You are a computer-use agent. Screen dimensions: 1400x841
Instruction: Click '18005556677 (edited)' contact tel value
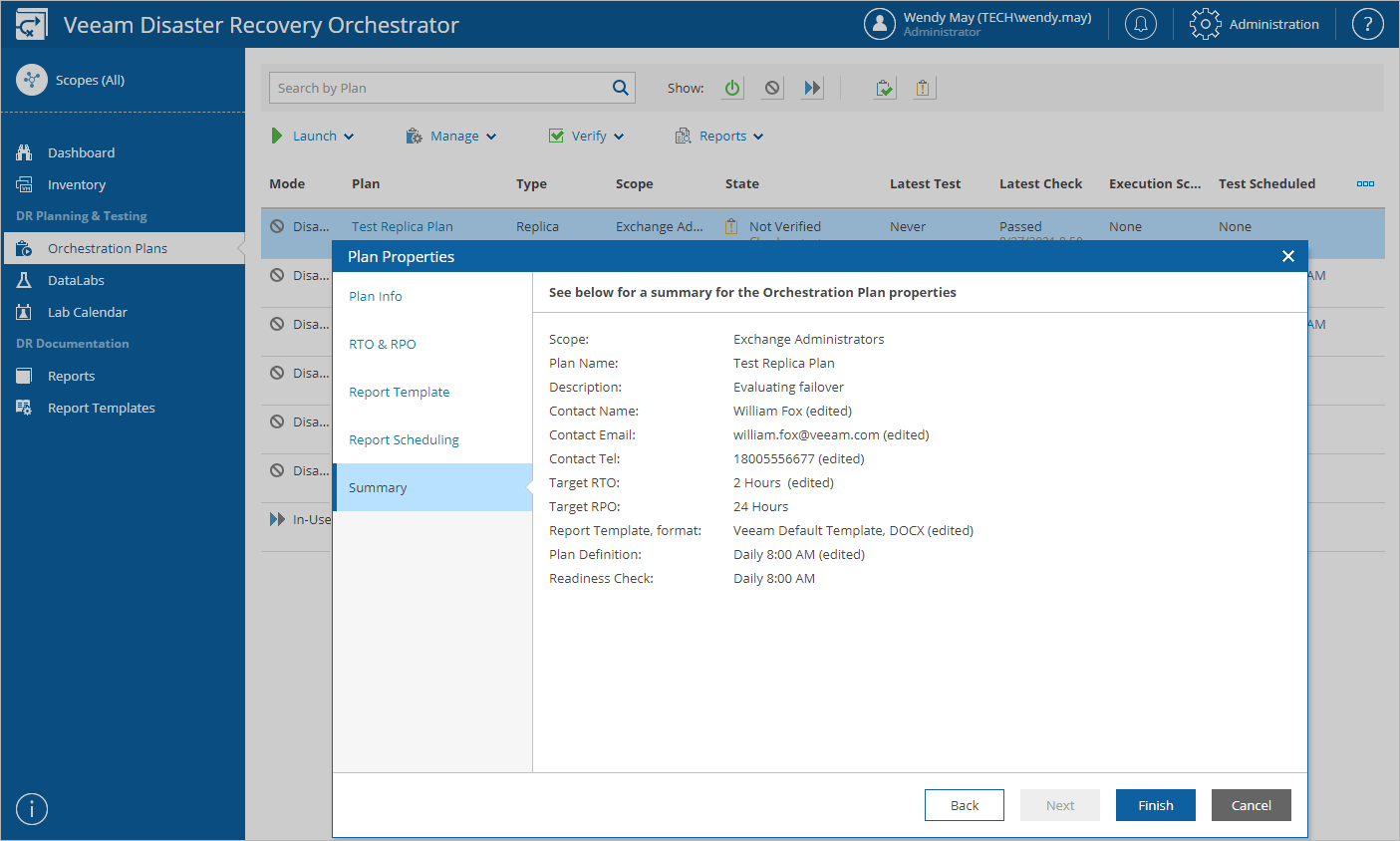pos(799,458)
